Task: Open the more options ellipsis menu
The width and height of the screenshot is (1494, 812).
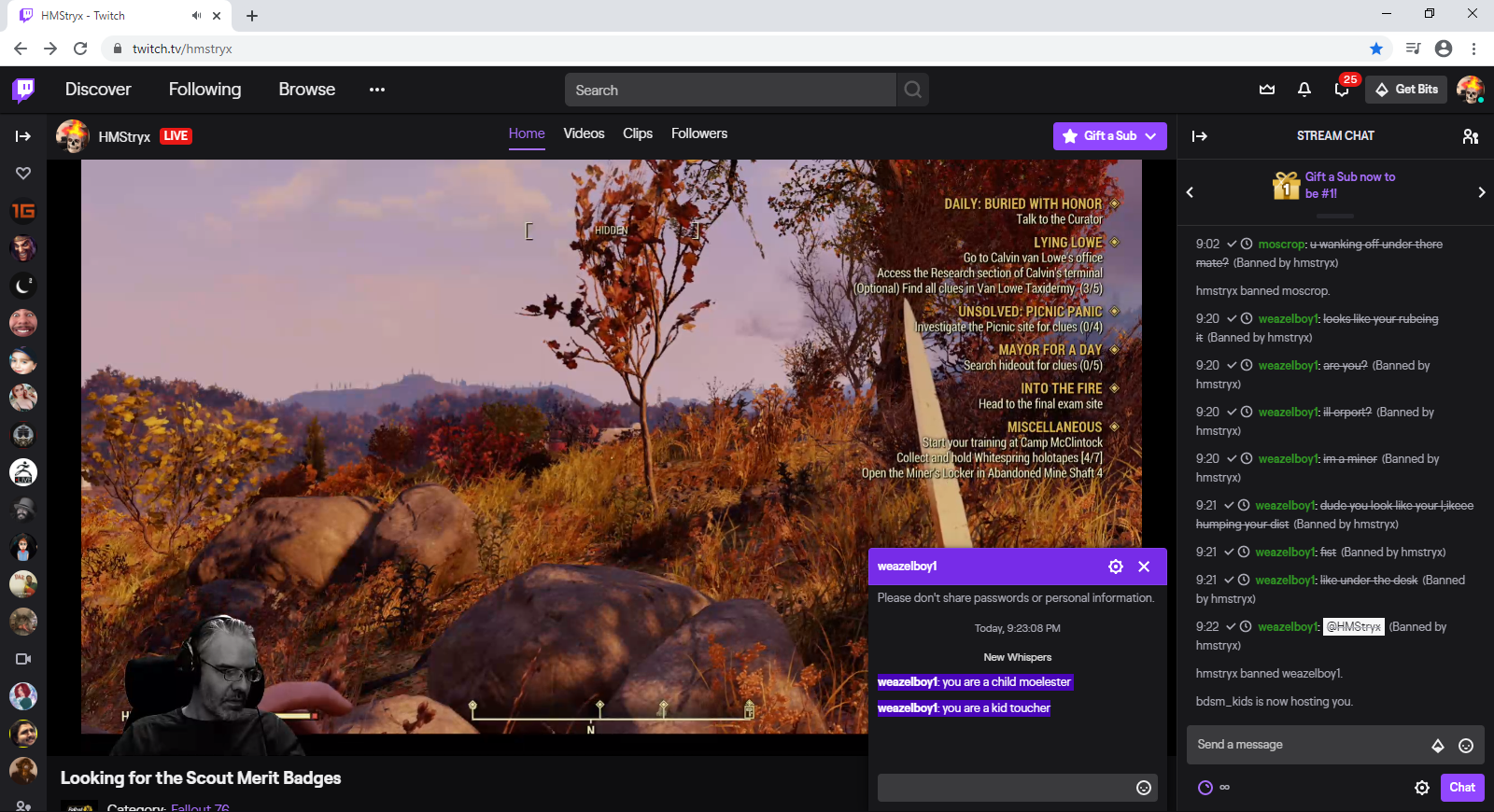Action: click(377, 90)
